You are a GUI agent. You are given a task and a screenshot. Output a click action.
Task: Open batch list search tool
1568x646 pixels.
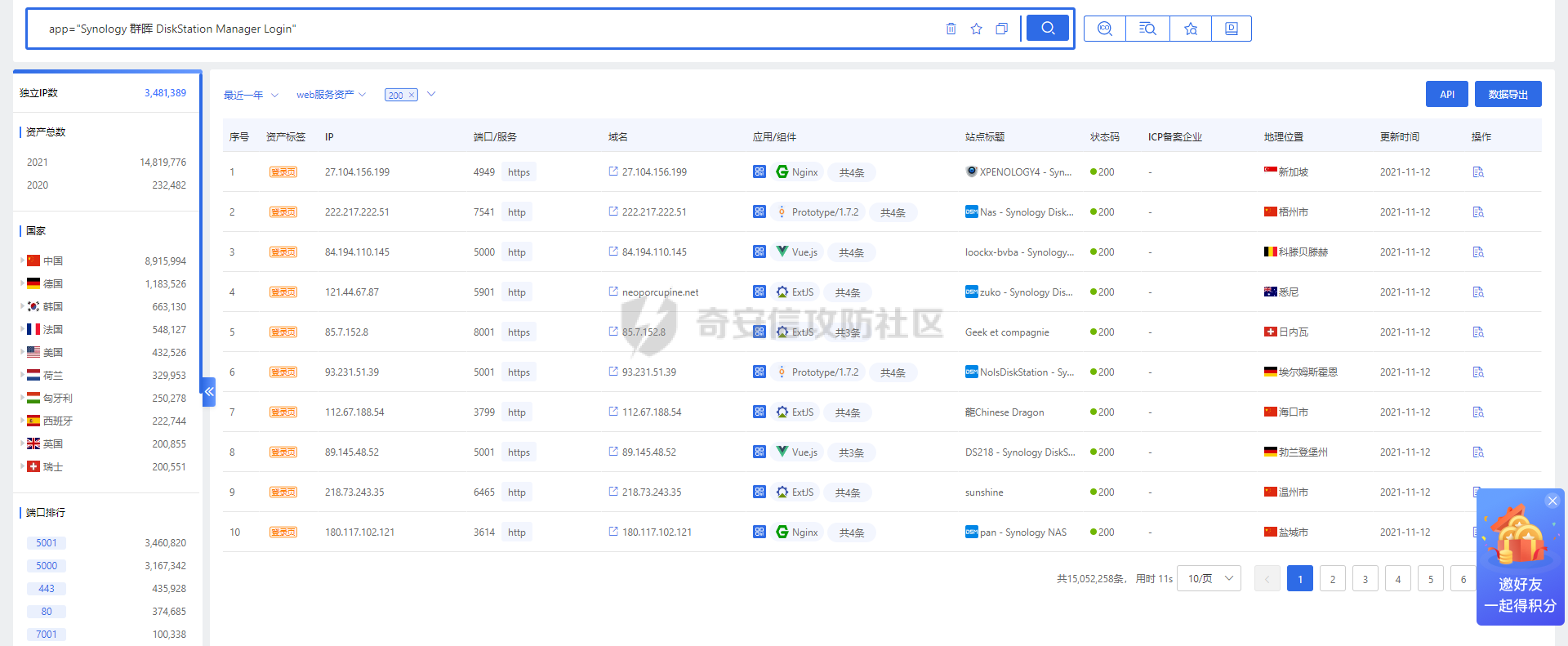1147,29
